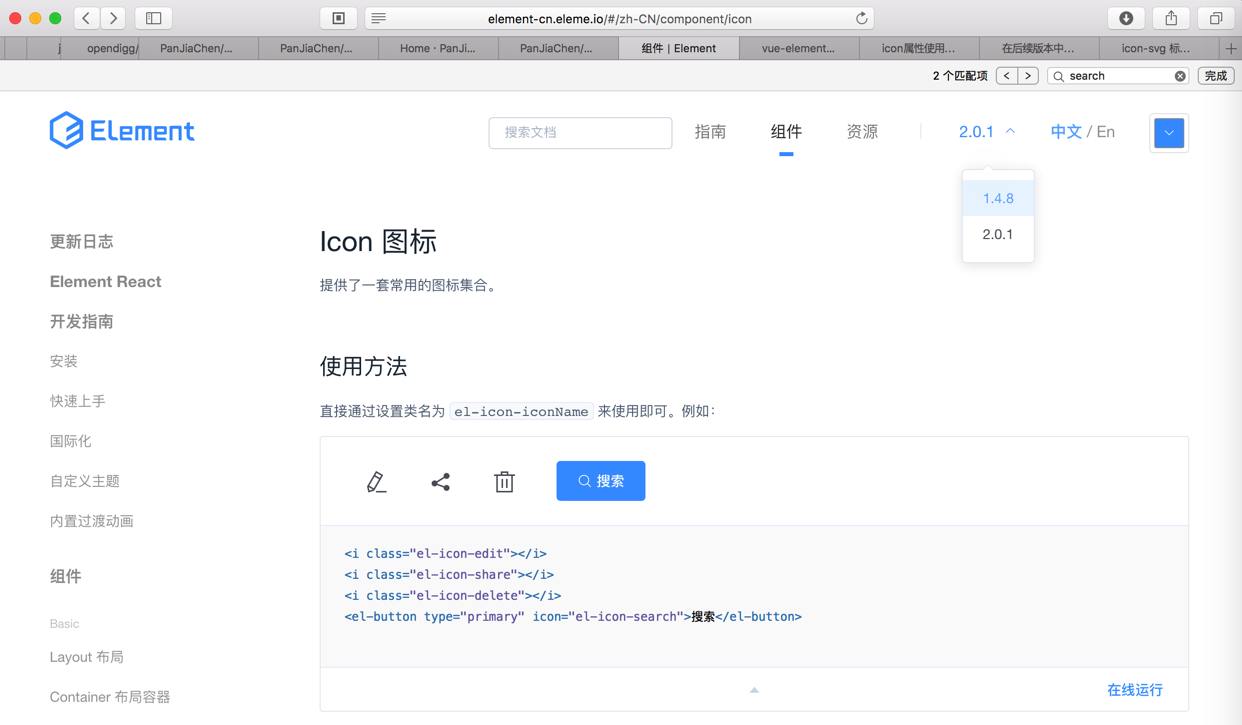
Task: Go forward with Safari's forward arrow
Action: [113, 18]
